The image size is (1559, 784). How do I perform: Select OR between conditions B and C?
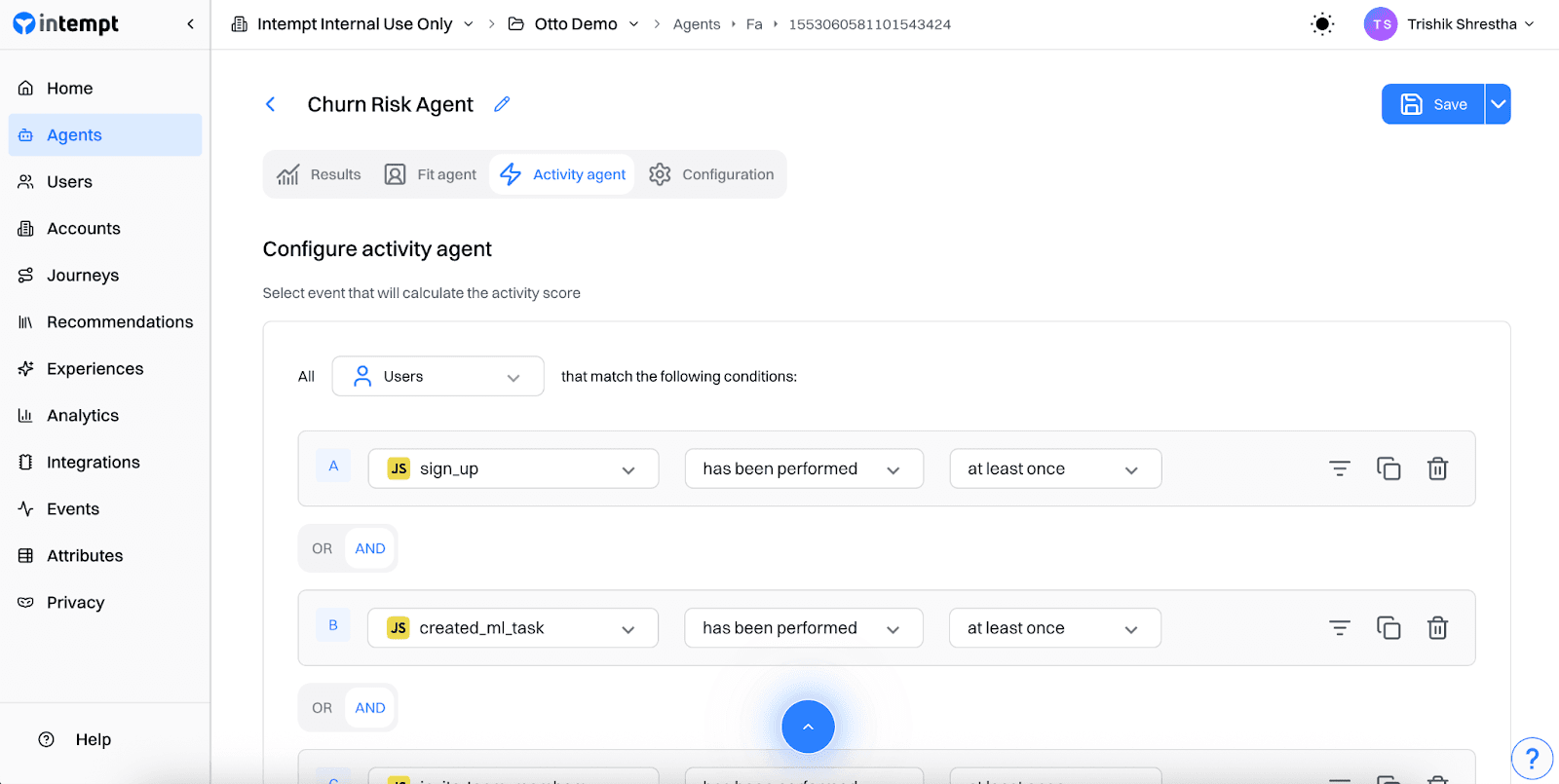323,708
